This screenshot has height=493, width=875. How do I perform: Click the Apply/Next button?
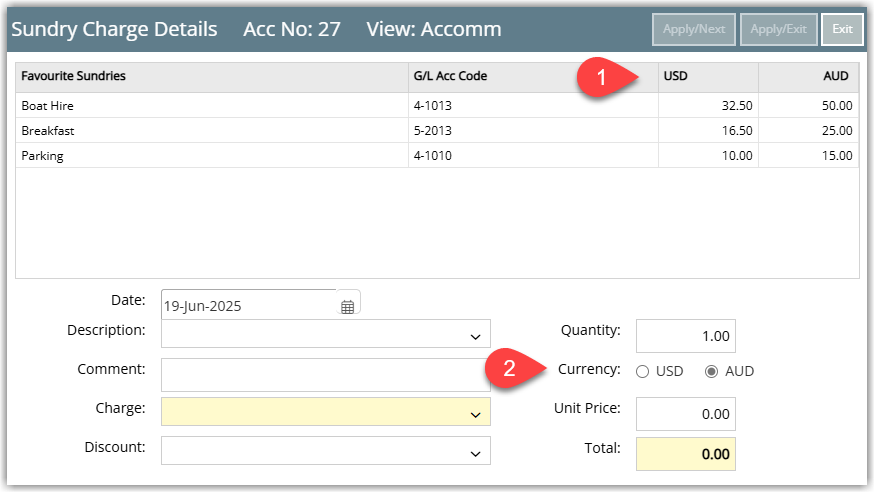(x=694, y=29)
